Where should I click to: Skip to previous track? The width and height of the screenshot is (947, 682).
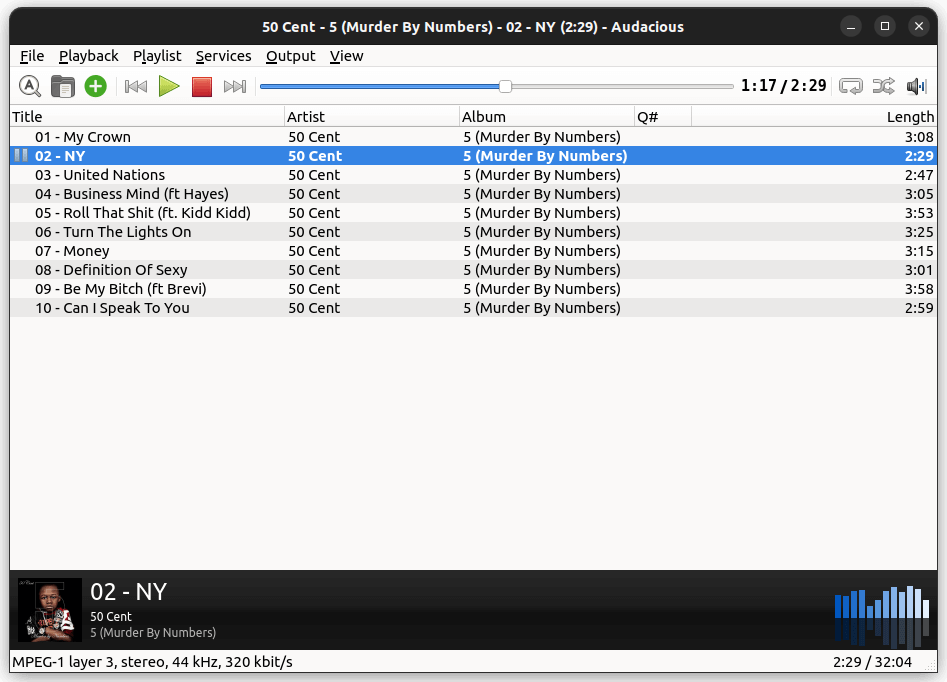coord(135,87)
